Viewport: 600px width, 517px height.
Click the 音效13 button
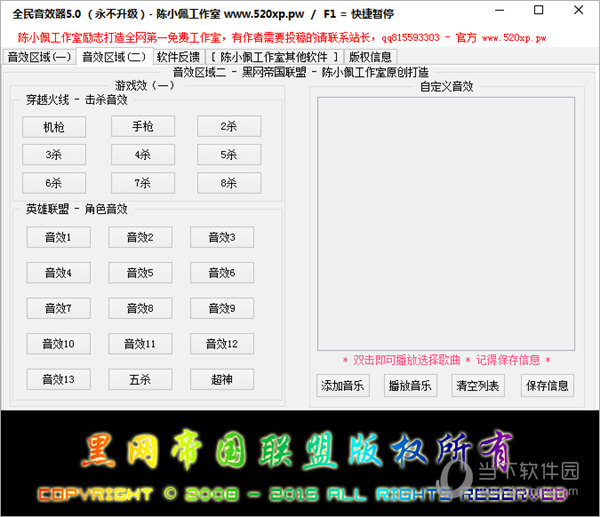[59, 380]
